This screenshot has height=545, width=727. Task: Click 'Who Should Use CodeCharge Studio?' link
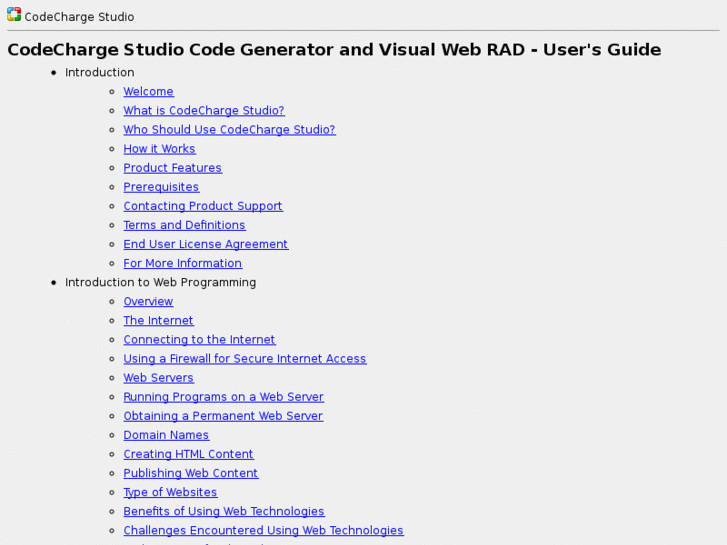click(x=229, y=130)
